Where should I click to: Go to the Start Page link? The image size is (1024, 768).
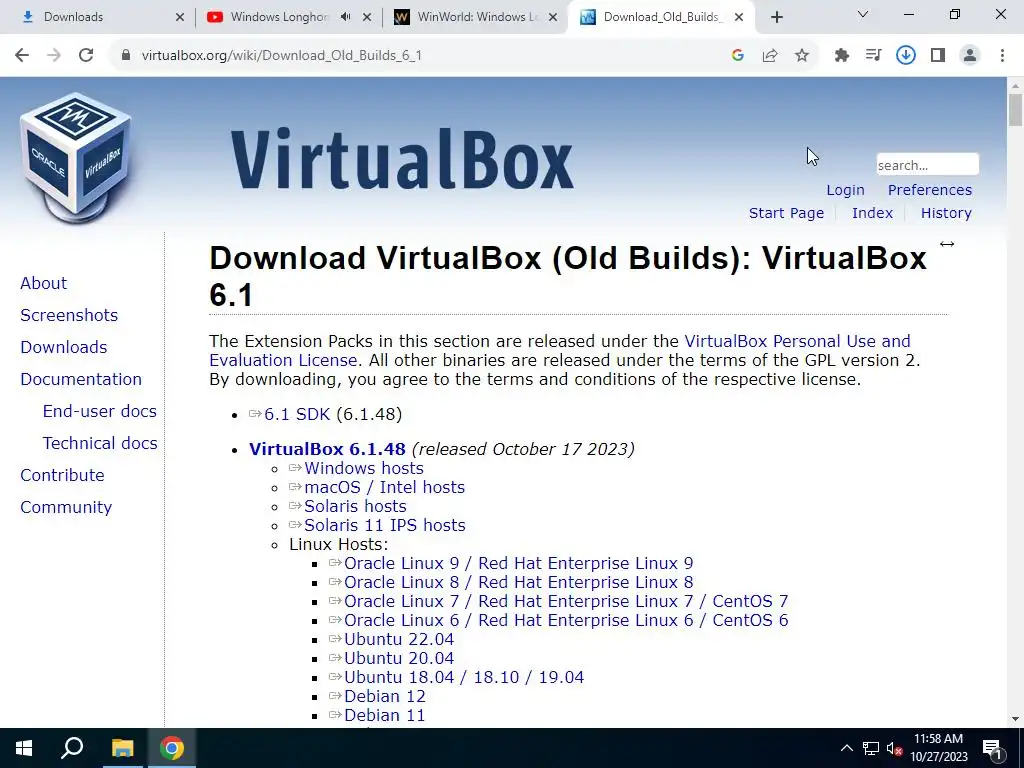(786, 213)
